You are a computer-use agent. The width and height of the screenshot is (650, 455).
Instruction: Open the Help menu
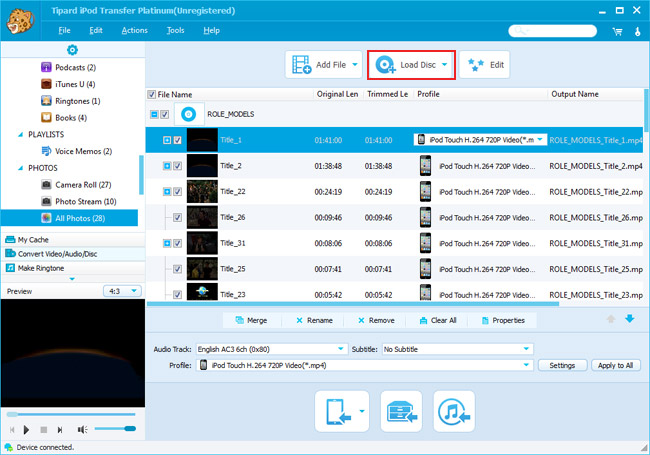(x=211, y=30)
